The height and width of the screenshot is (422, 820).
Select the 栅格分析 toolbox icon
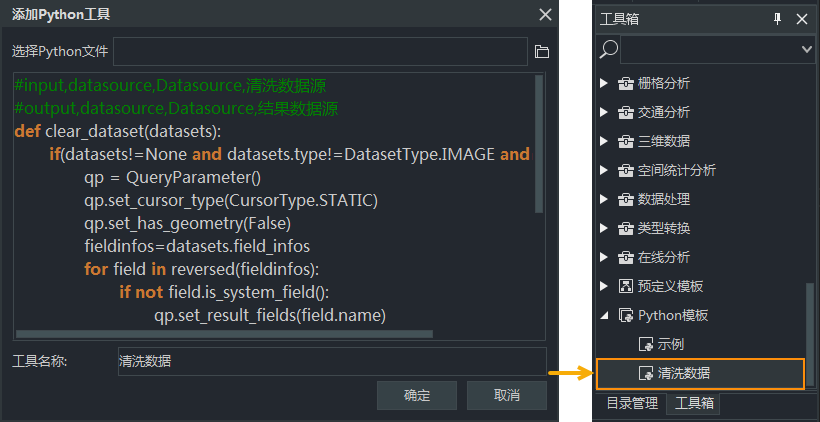625,83
